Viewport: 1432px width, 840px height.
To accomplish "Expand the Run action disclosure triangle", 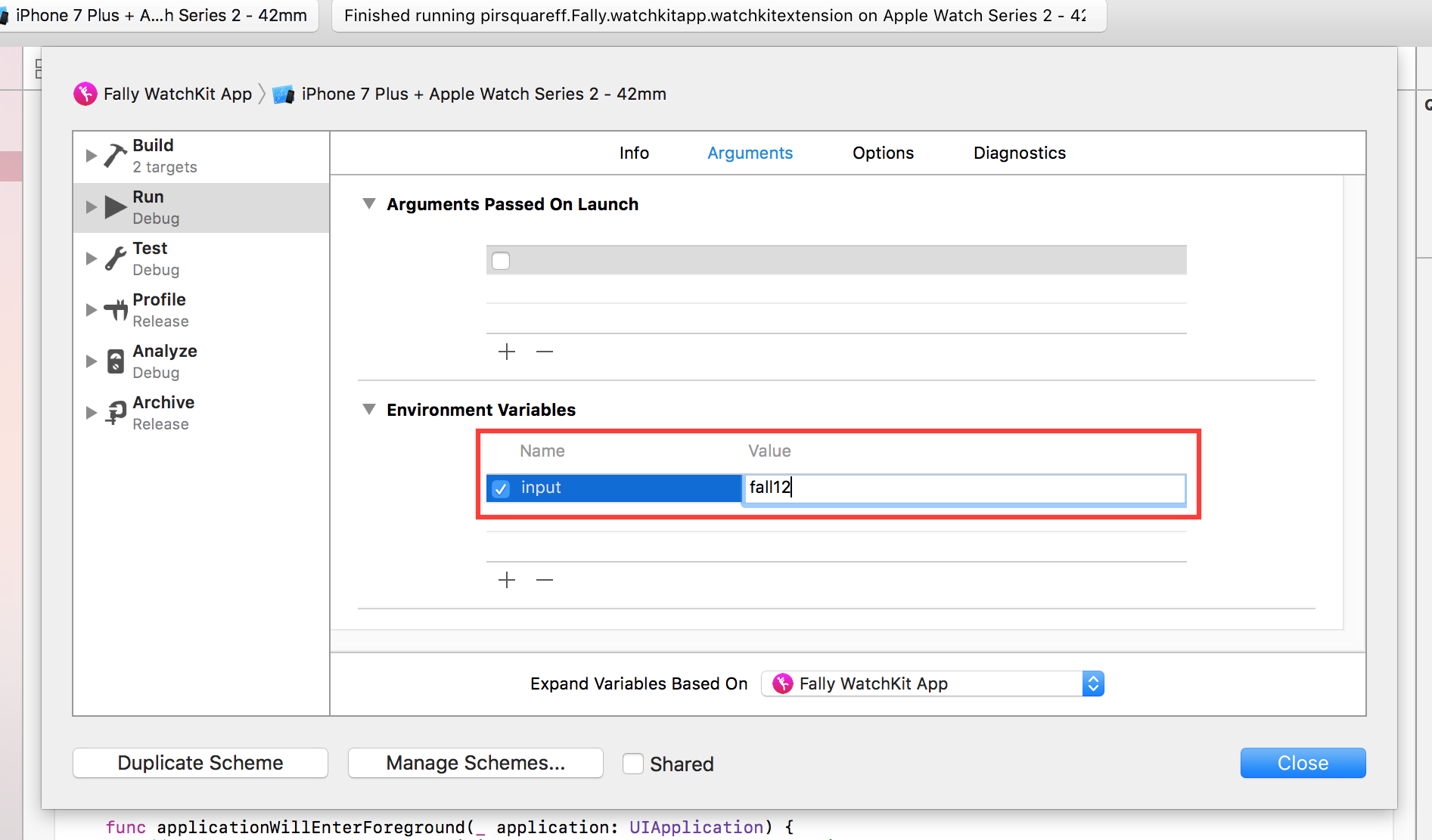I will [92, 207].
